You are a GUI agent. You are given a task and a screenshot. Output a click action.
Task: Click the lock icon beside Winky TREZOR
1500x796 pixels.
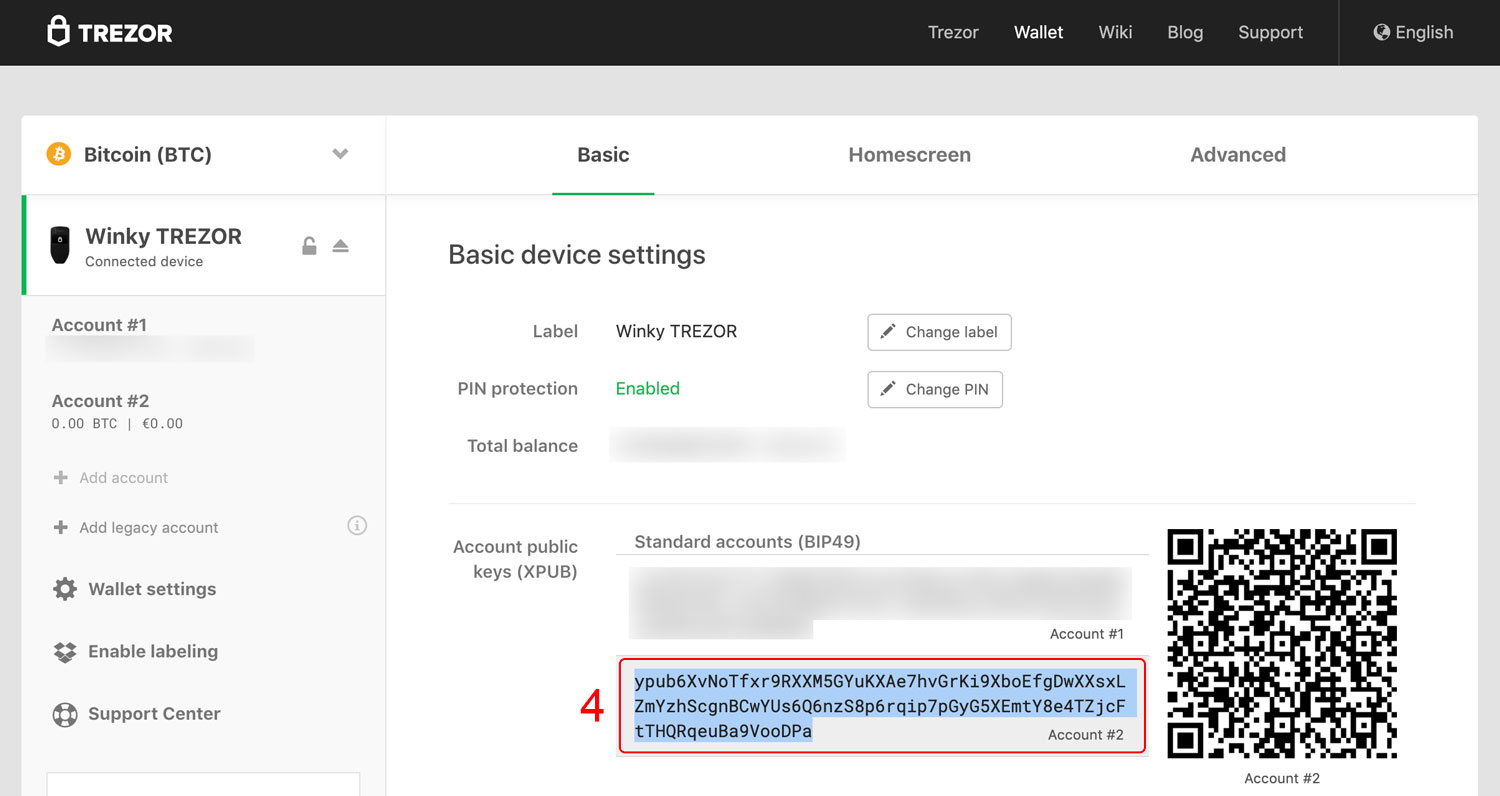309,245
